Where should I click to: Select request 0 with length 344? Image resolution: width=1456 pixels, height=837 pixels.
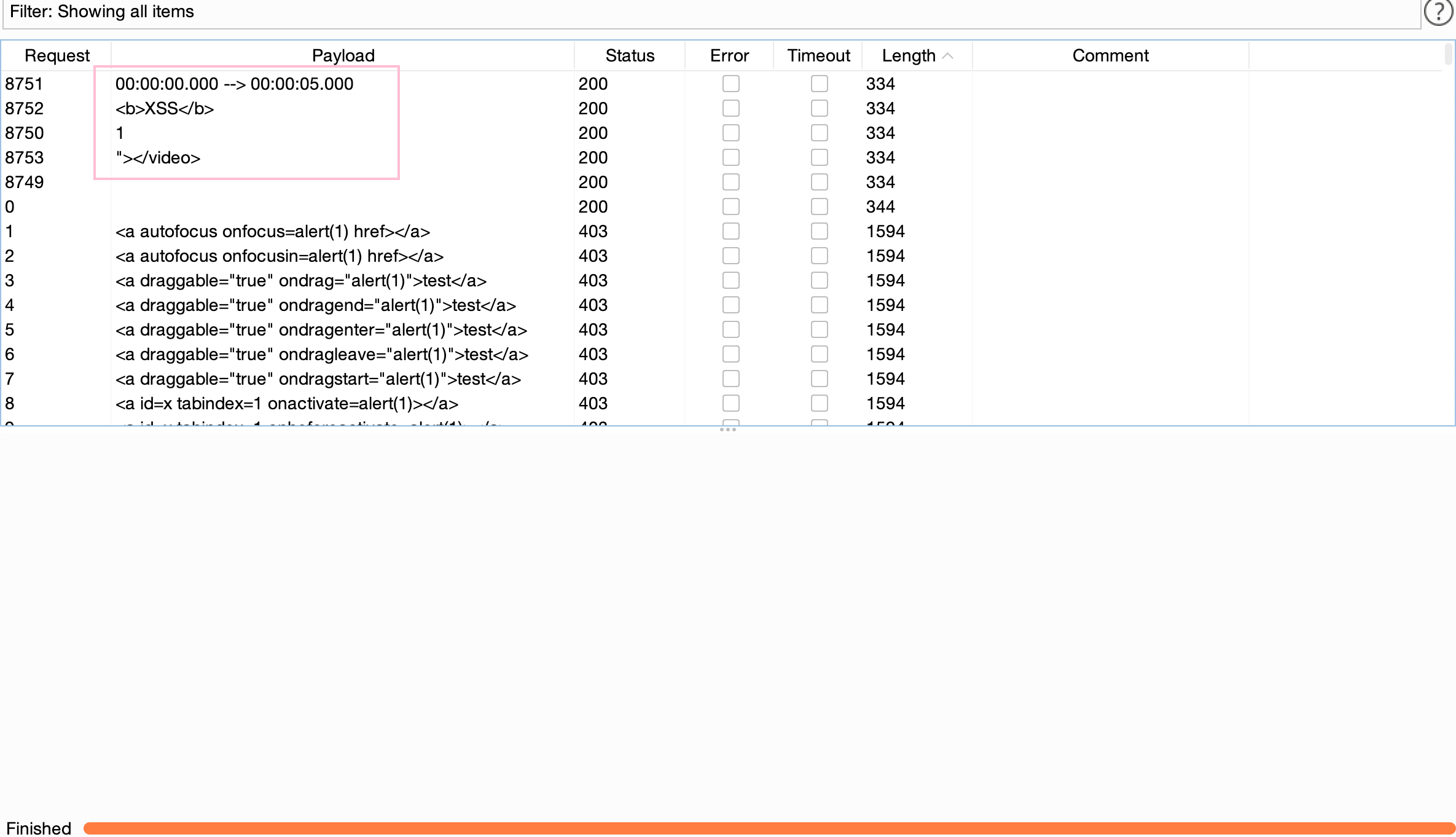click(722, 206)
